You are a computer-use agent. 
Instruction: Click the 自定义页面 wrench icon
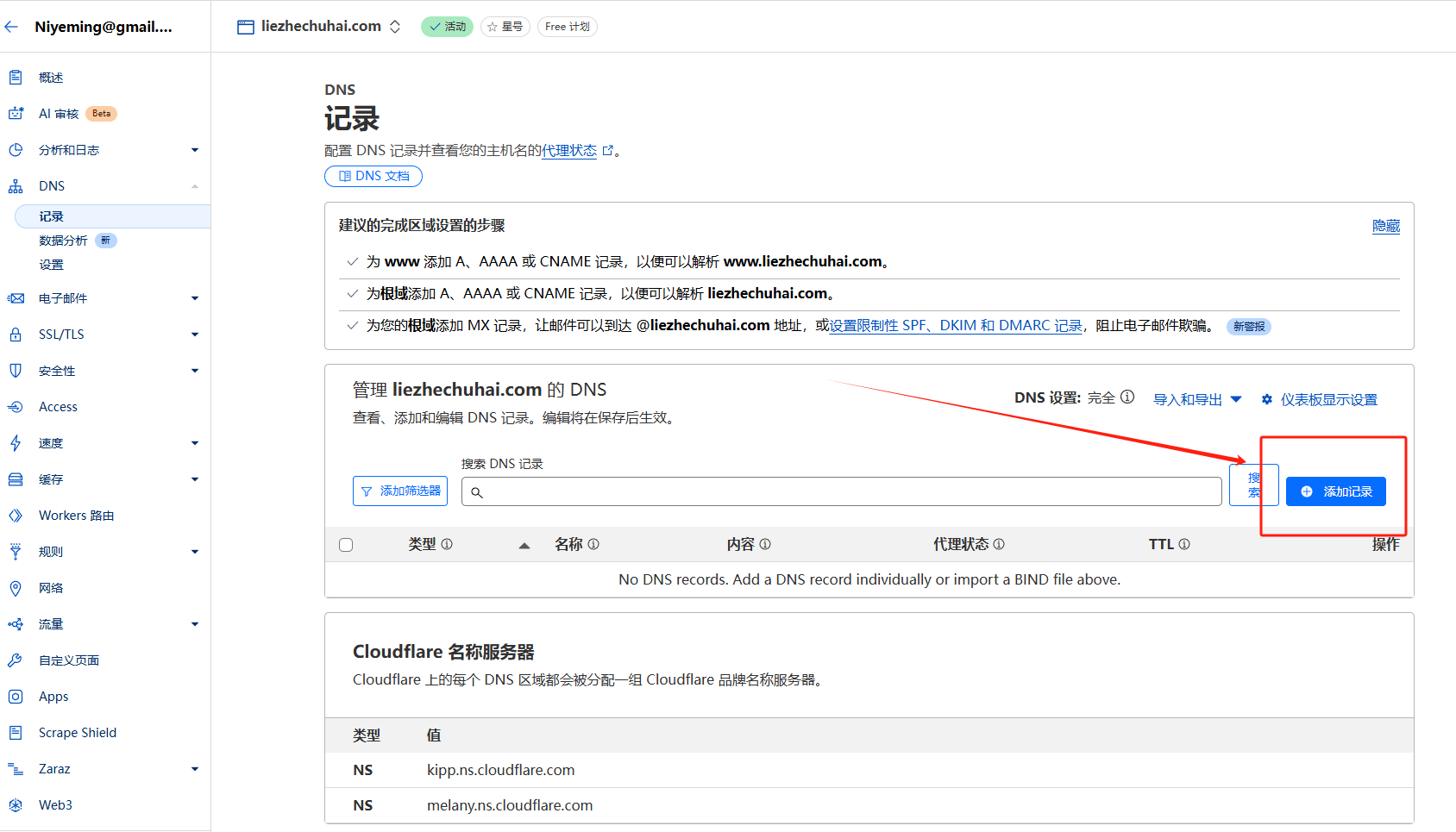point(16,660)
